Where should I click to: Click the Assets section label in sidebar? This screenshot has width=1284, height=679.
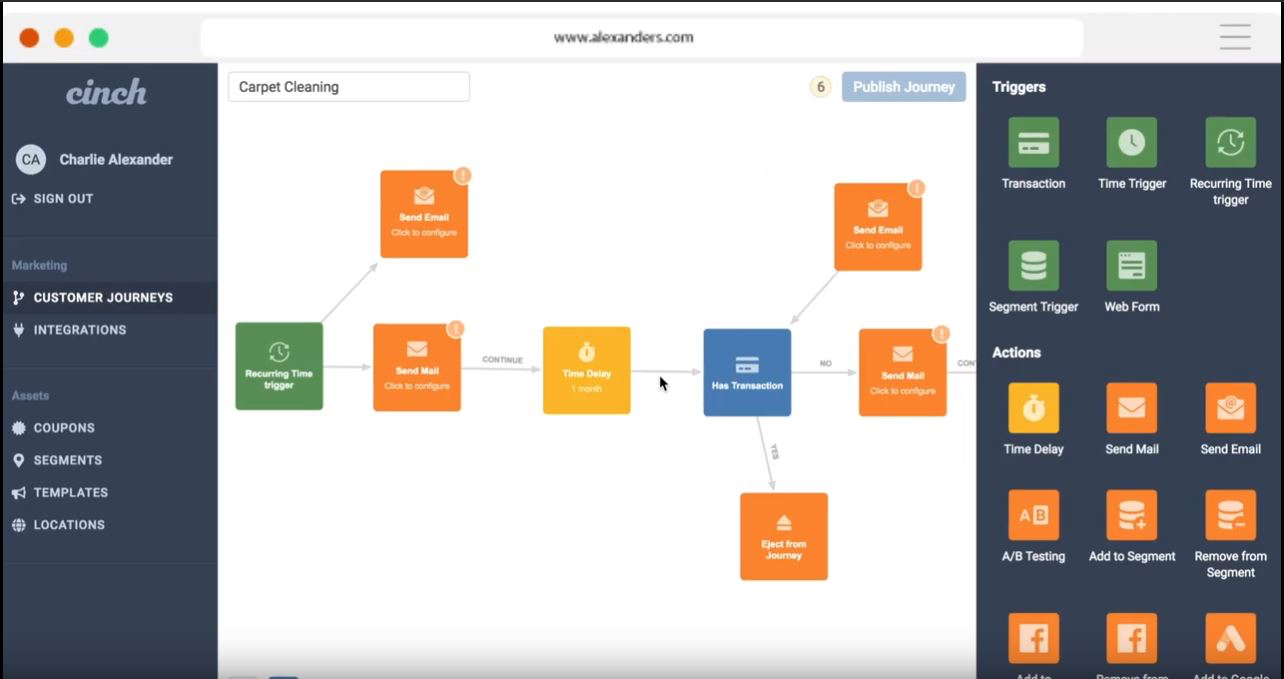pos(30,395)
